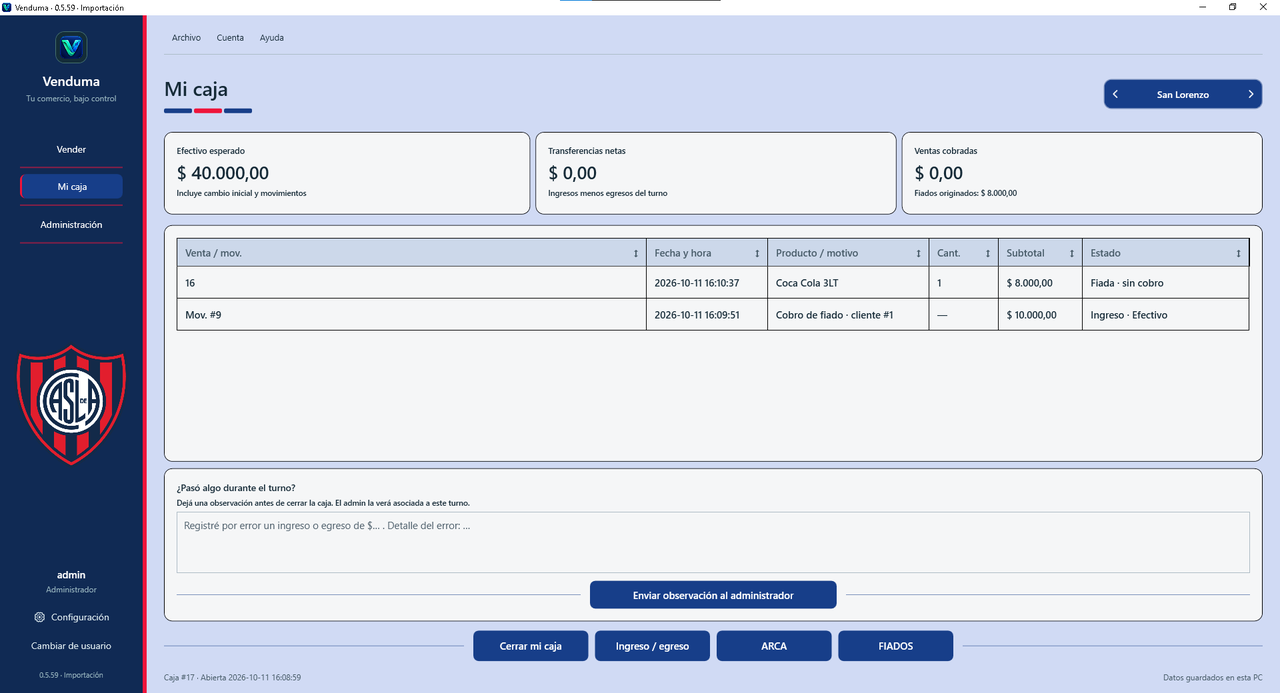Click Cobro de fiado · cliente #1 cell
The width and height of the screenshot is (1280, 693).
848,315
